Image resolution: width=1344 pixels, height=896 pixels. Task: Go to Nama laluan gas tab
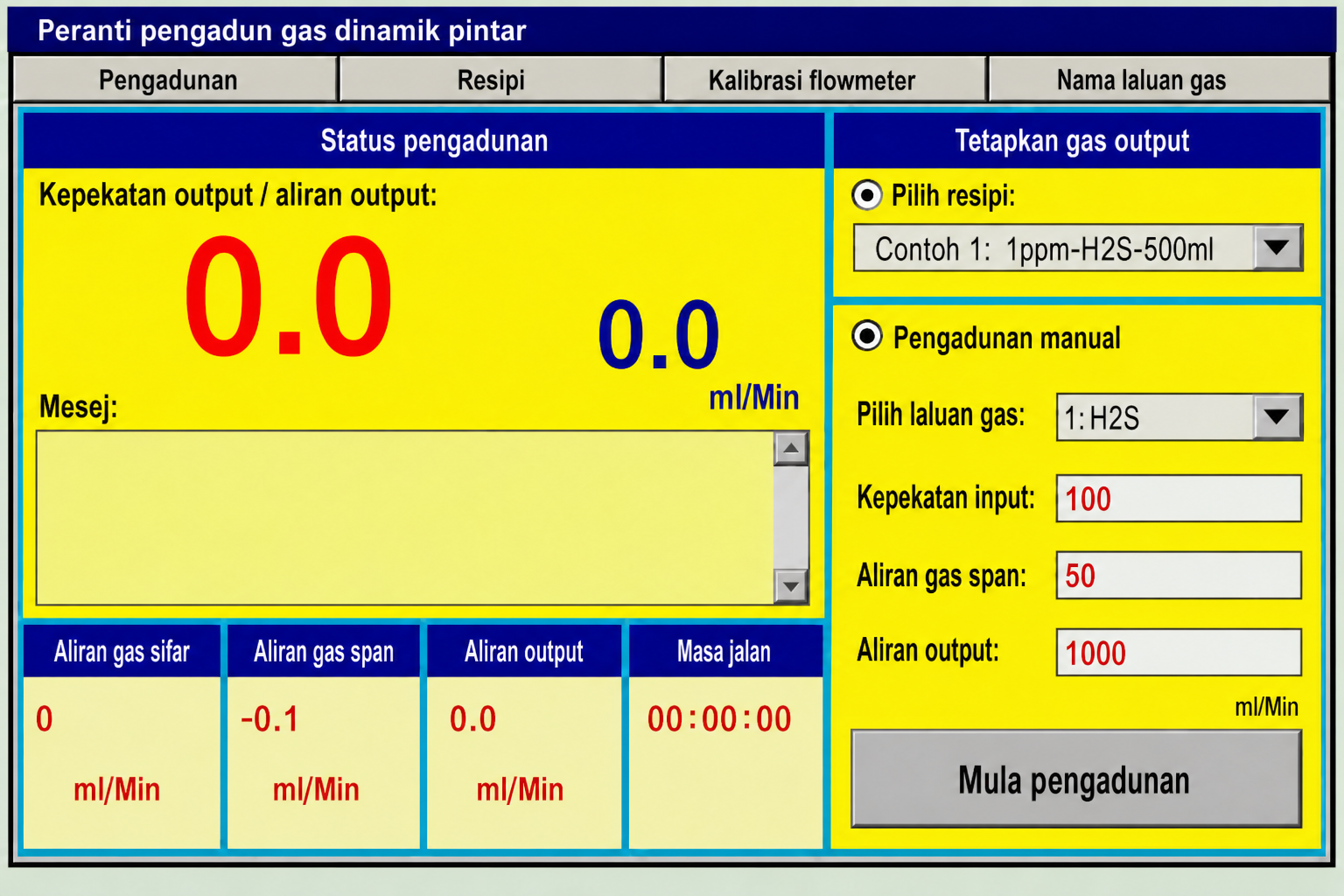coord(1158,80)
